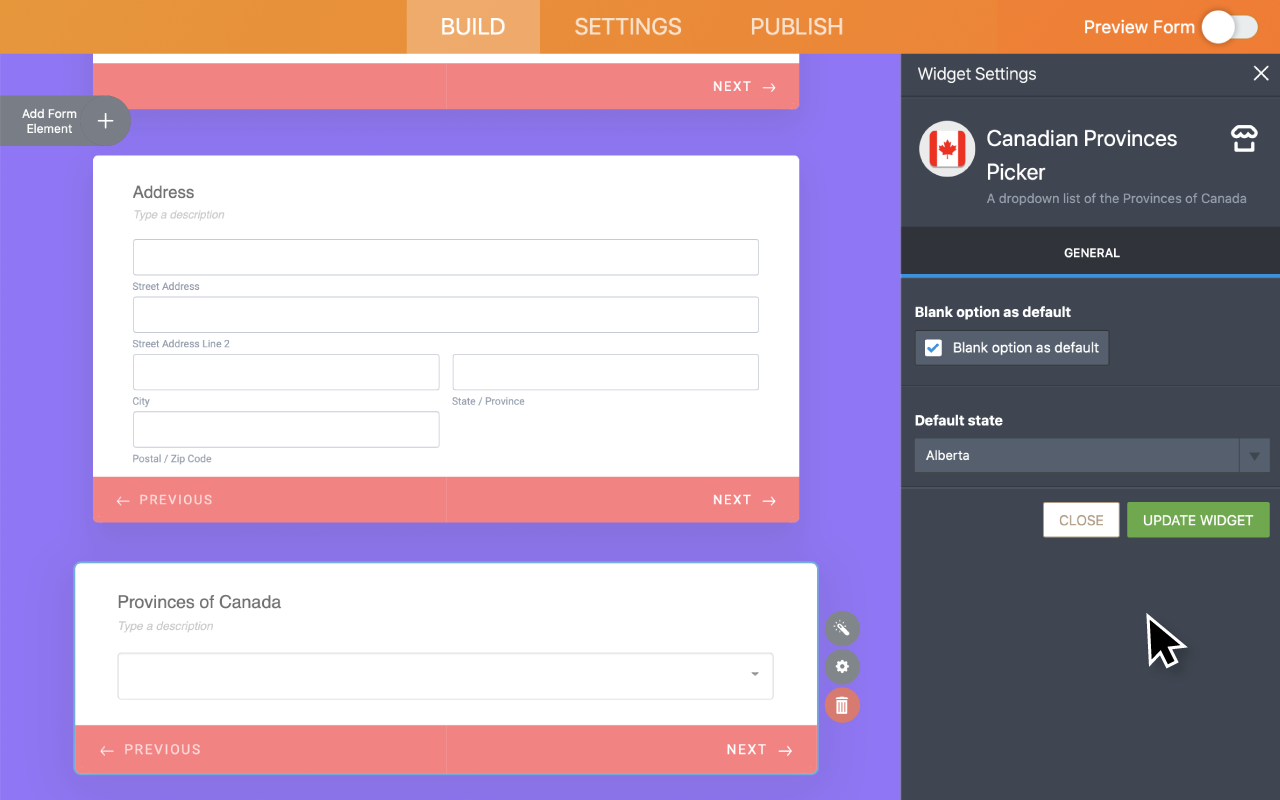Open the Provinces of Canada dropdown
This screenshot has height=800, width=1280.
coord(445,676)
